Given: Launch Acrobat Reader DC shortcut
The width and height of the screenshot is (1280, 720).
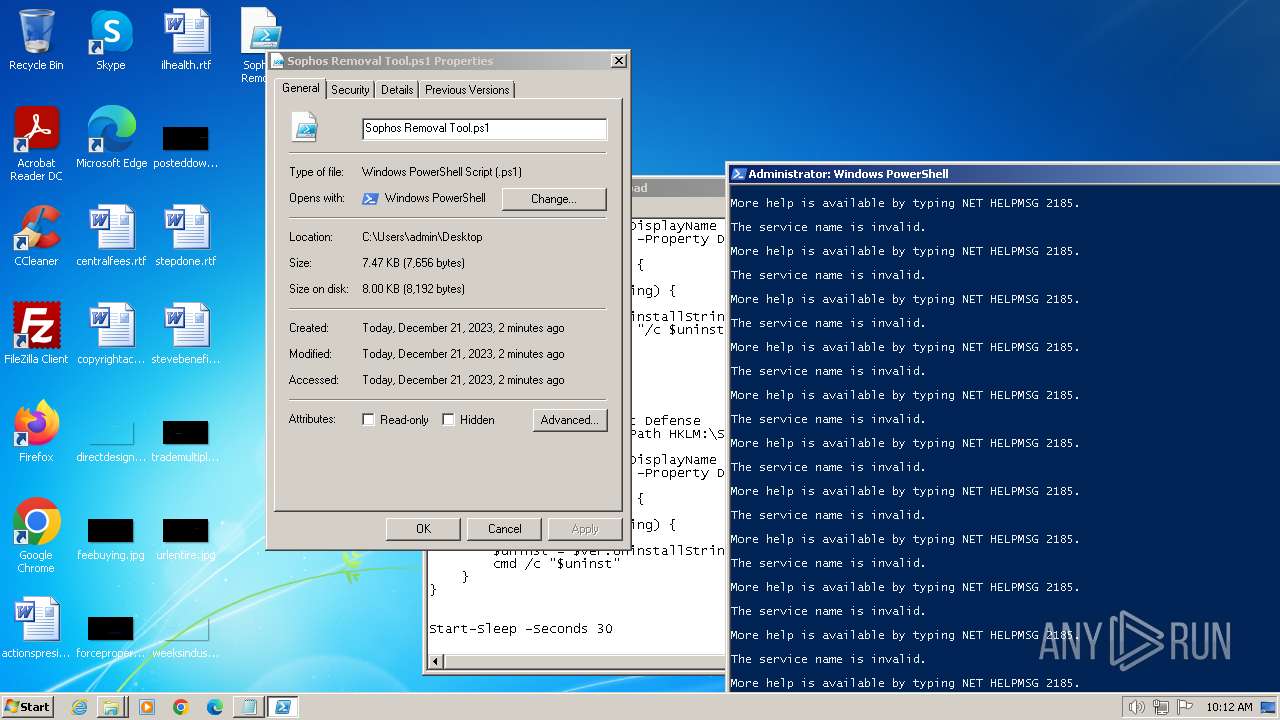Looking at the screenshot, I should point(36,144).
